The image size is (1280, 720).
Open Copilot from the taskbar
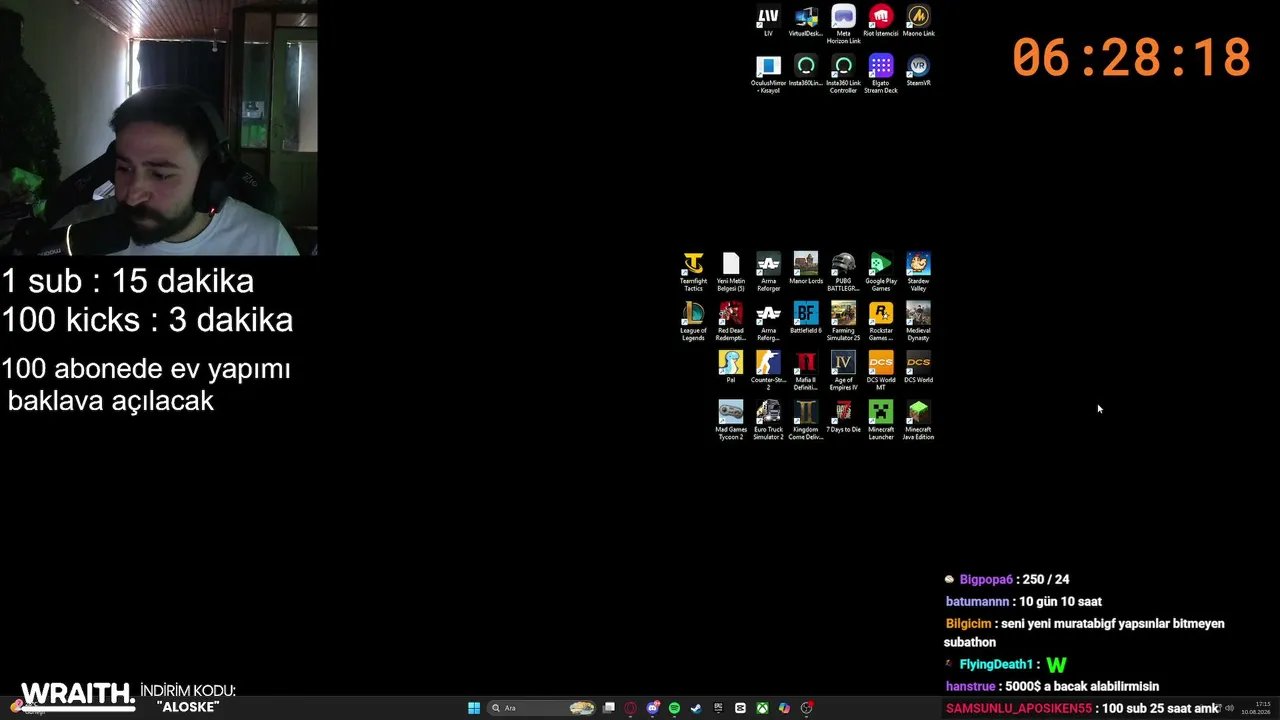(784, 708)
